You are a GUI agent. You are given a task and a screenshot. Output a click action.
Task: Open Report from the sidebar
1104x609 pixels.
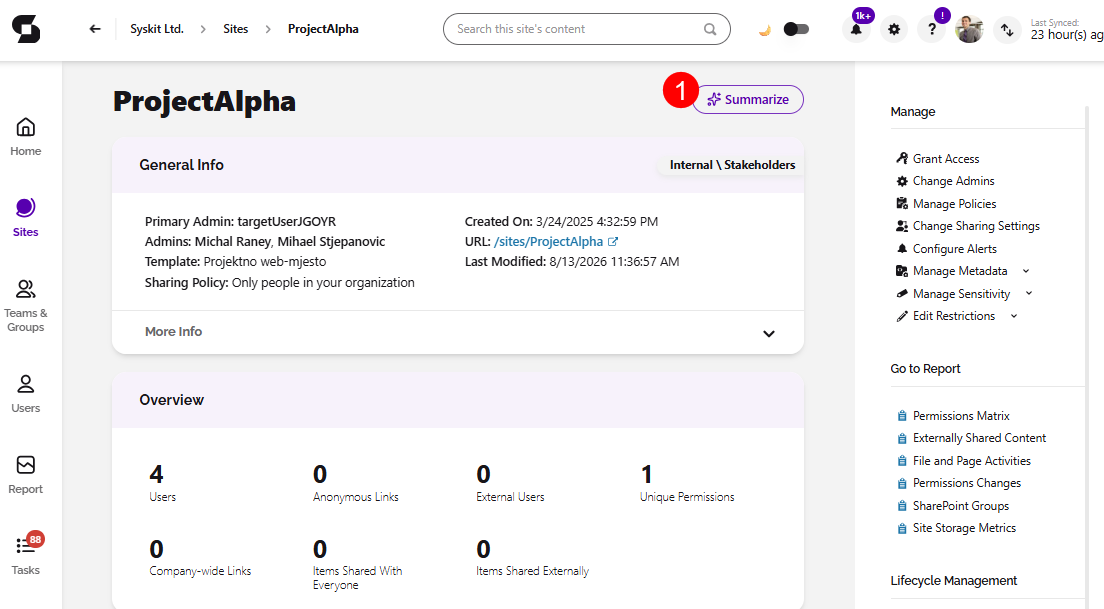point(25,475)
